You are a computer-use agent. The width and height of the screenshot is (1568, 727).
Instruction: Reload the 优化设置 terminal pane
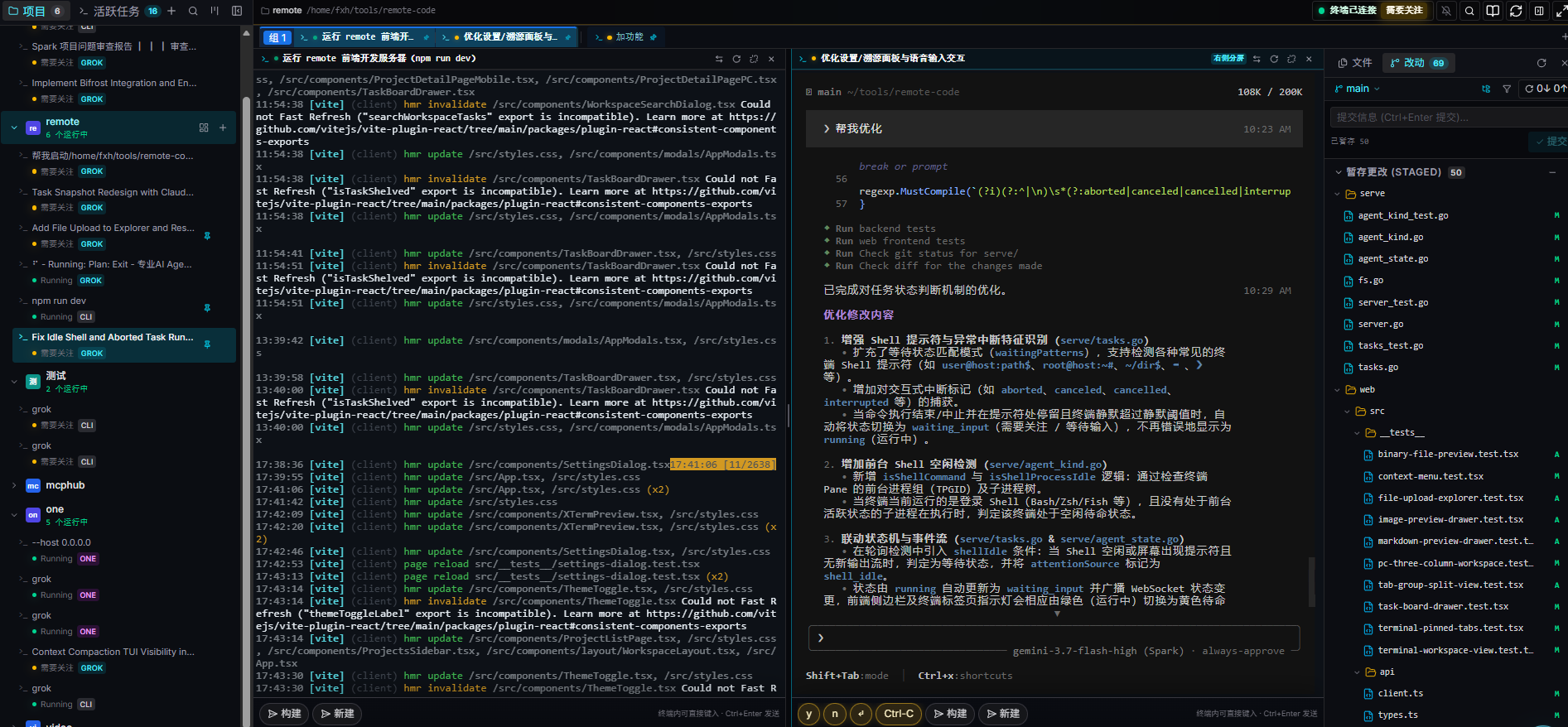[x=1274, y=59]
